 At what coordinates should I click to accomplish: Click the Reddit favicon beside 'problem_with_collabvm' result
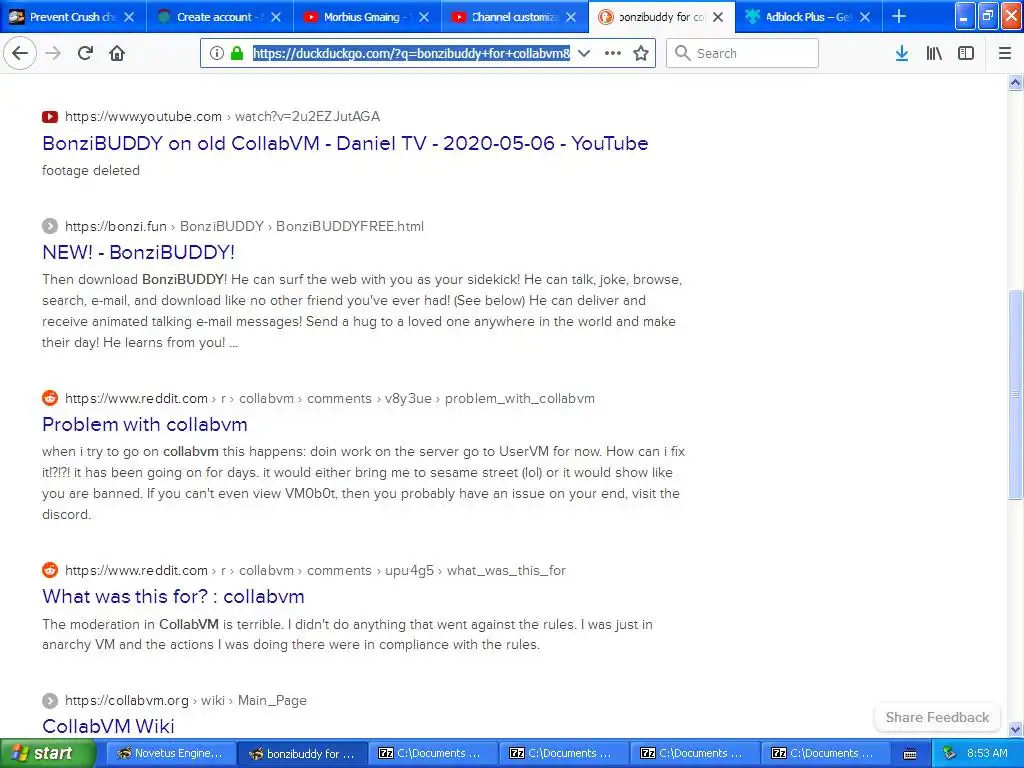(x=50, y=398)
